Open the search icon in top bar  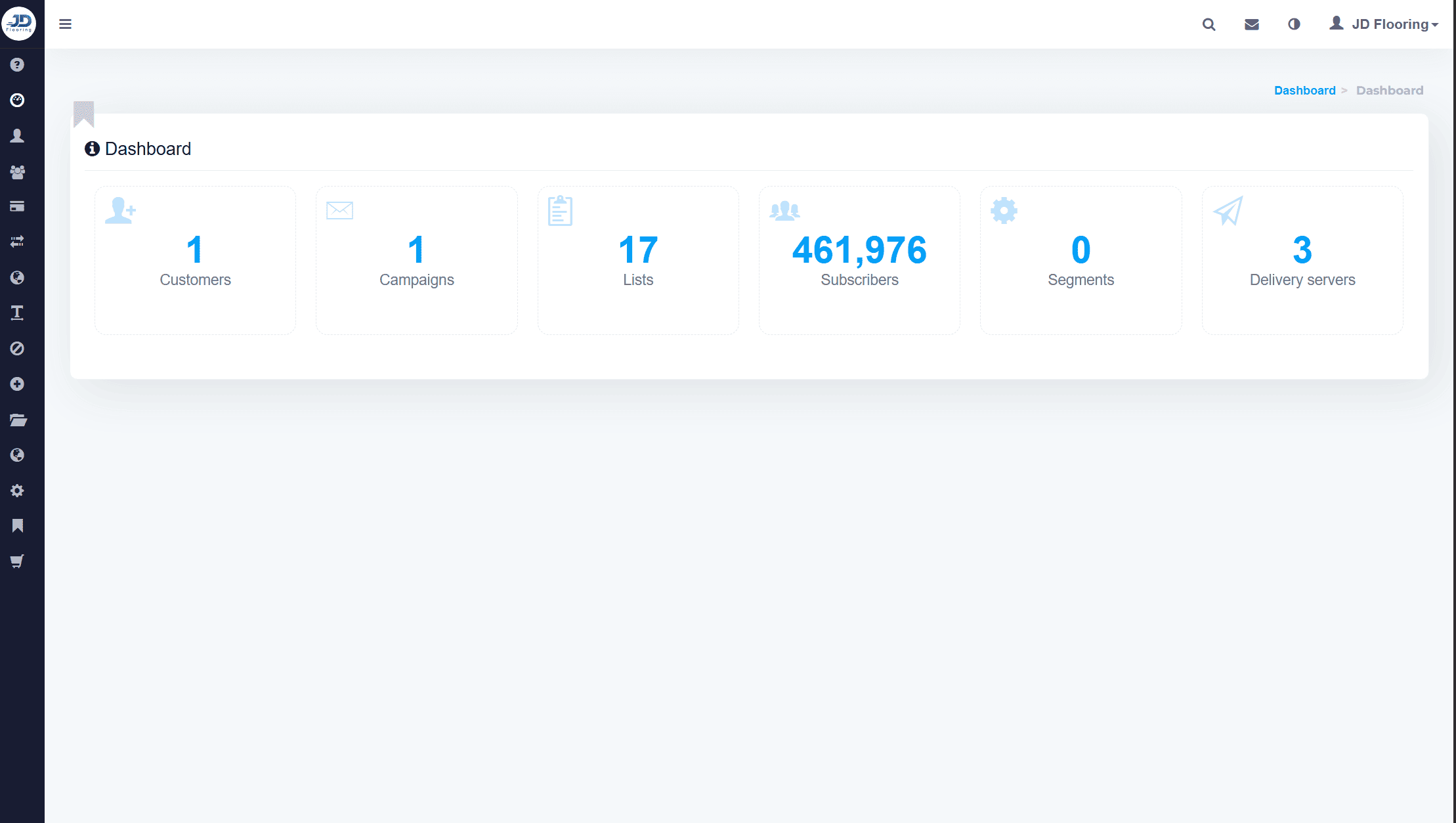(1209, 24)
